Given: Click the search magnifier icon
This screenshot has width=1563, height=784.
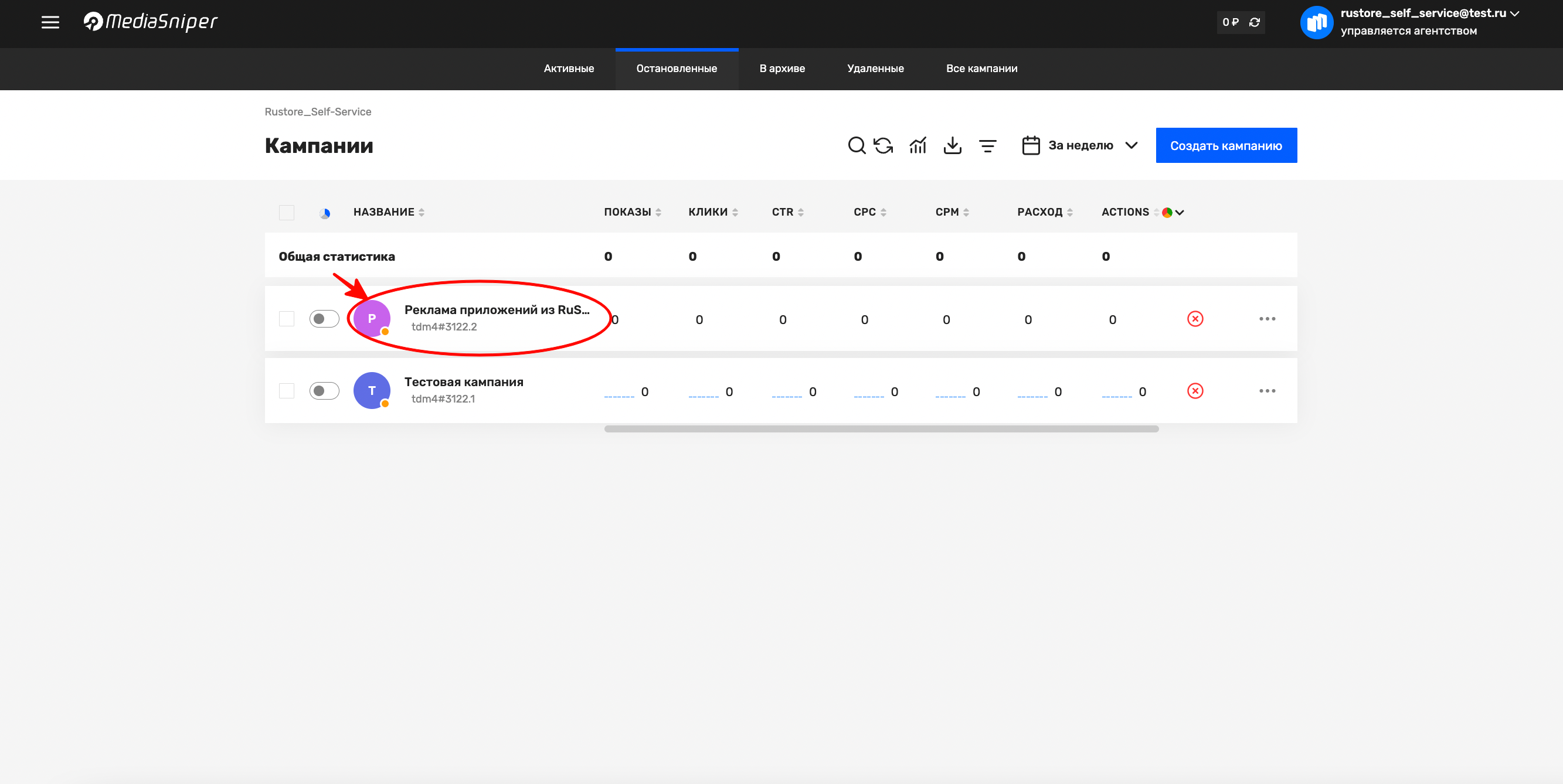Looking at the screenshot, I should [856, 145].
